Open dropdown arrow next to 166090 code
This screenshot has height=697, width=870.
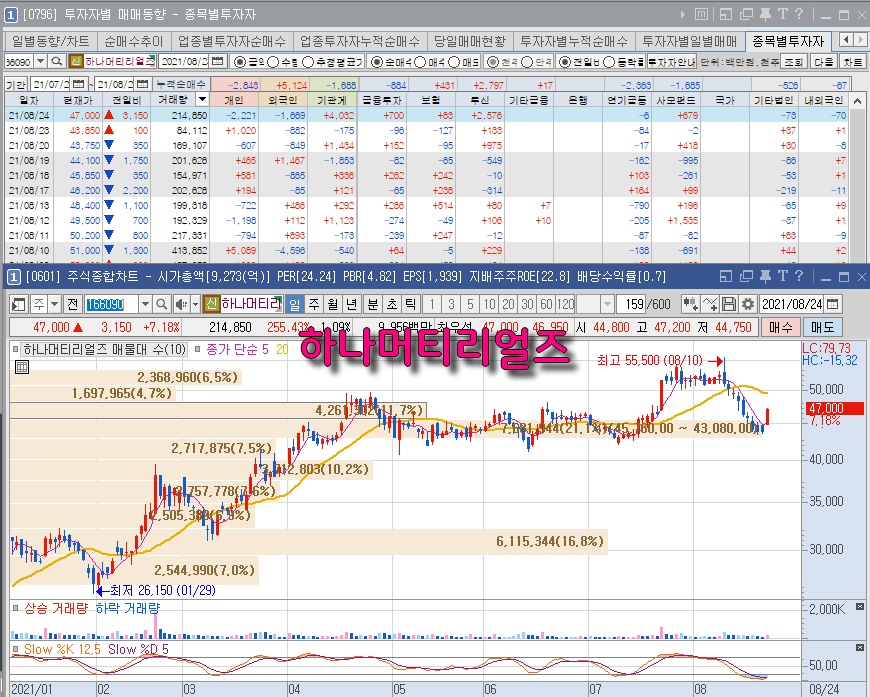click(x=145, y=304)
